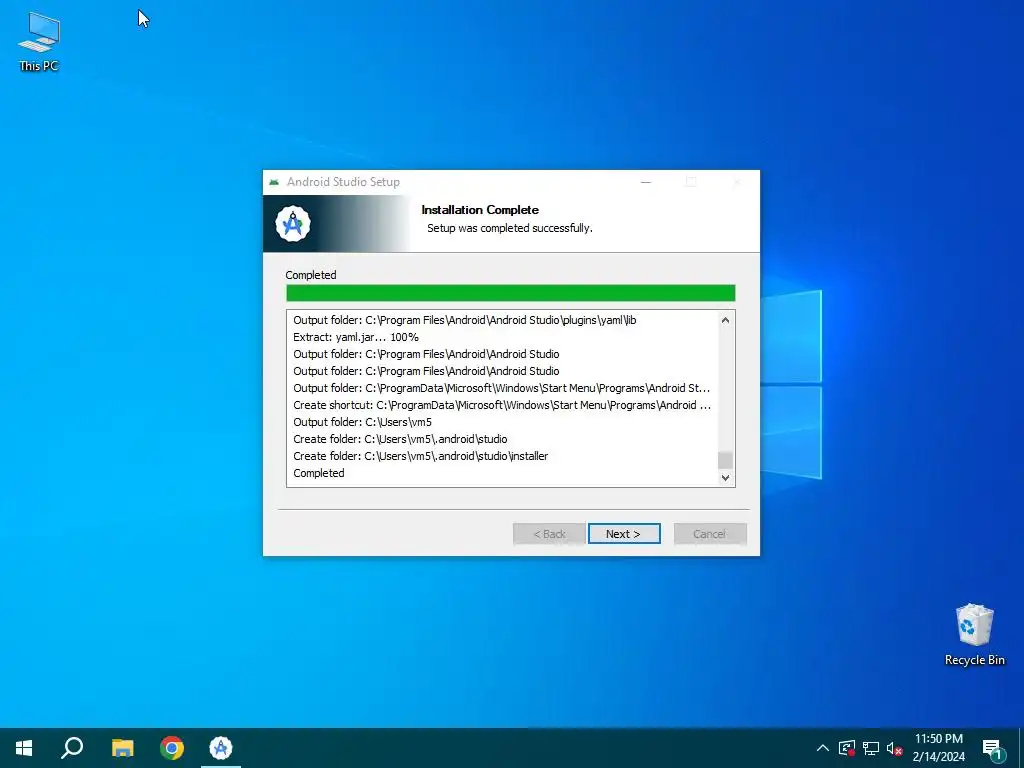Click the log scrollbar thumb
1024x768 pixels.
click(725, 460)
